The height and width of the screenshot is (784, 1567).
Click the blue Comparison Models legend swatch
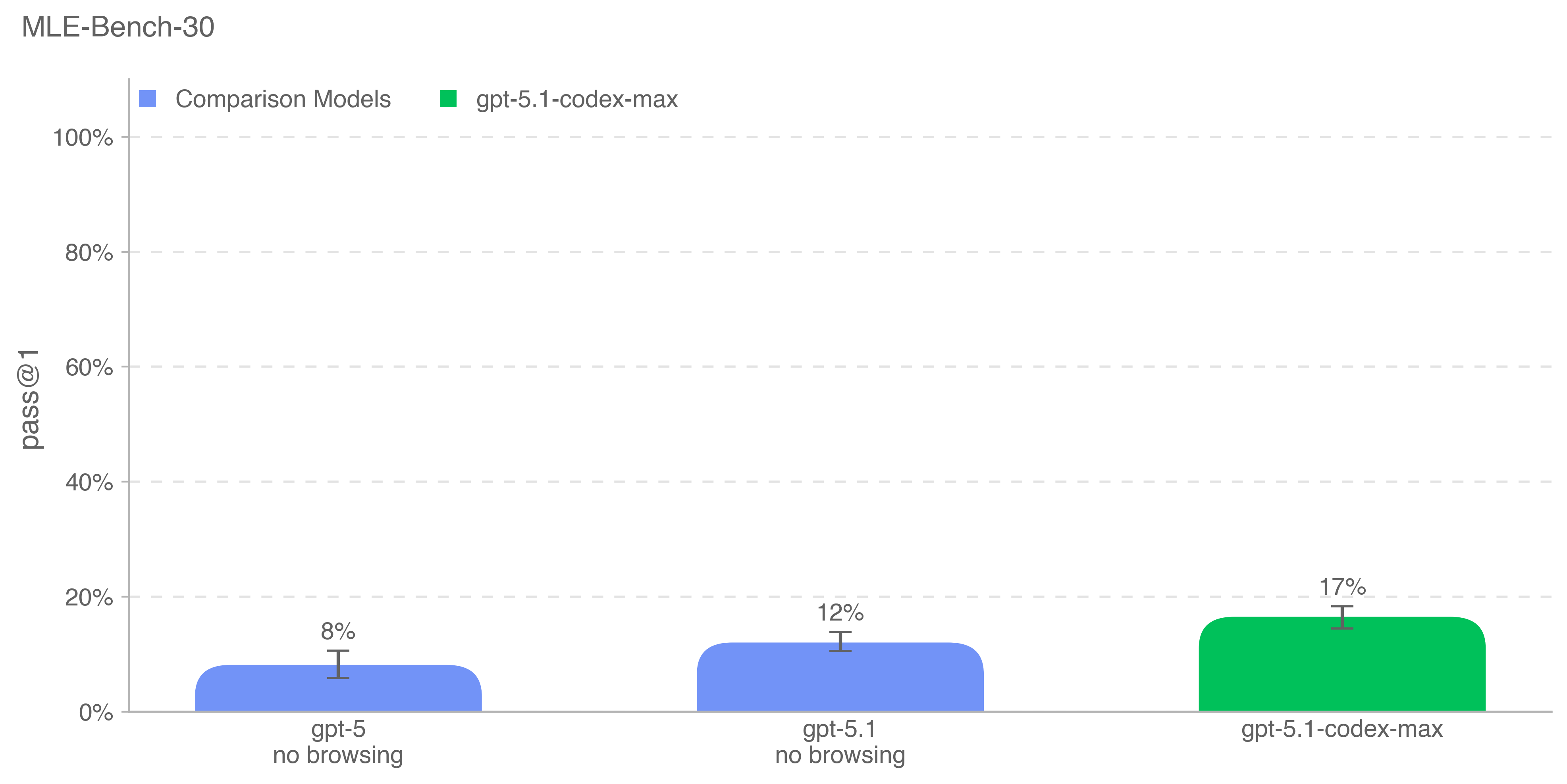[147, 98]
